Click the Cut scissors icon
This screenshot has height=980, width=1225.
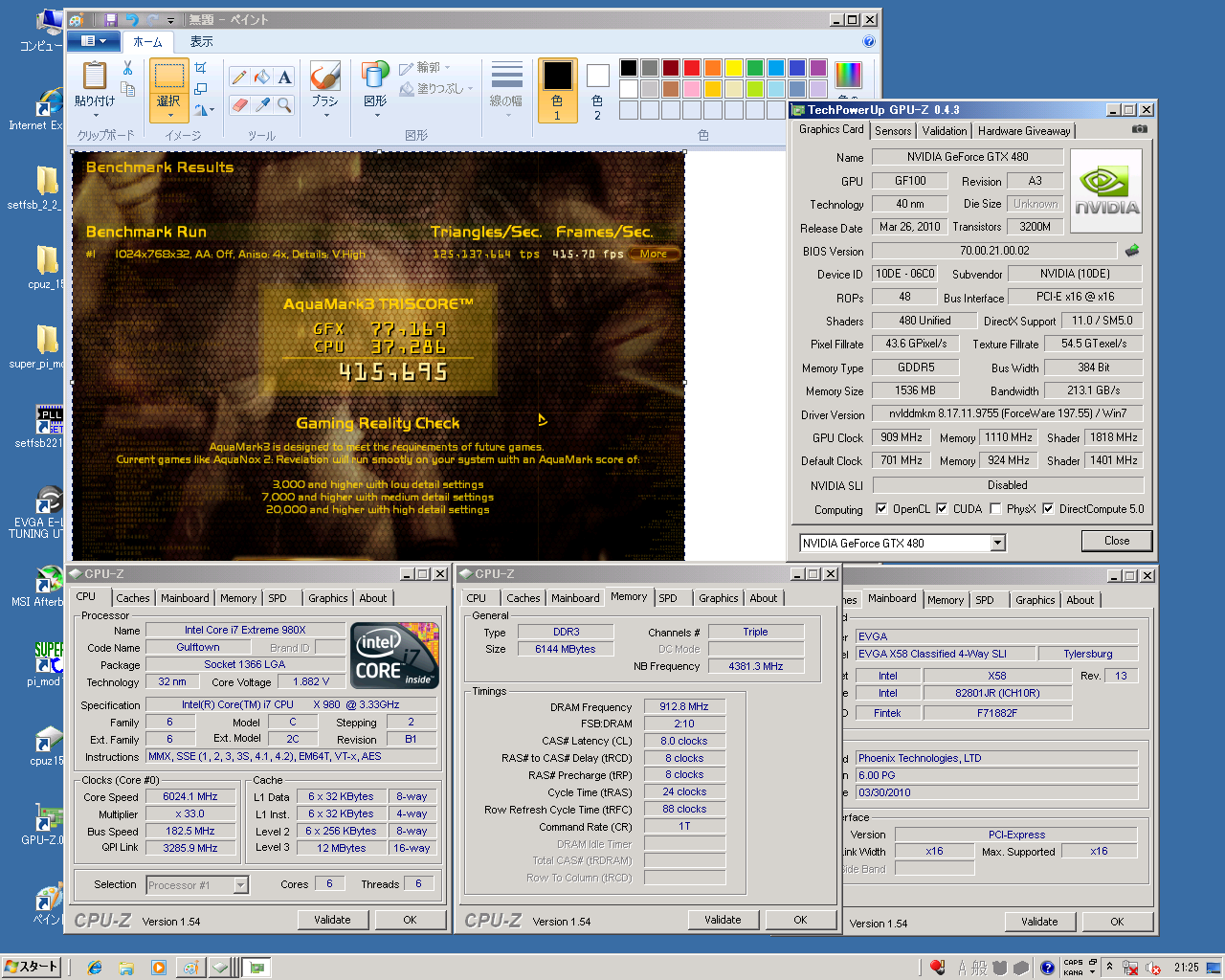[127, 68]
